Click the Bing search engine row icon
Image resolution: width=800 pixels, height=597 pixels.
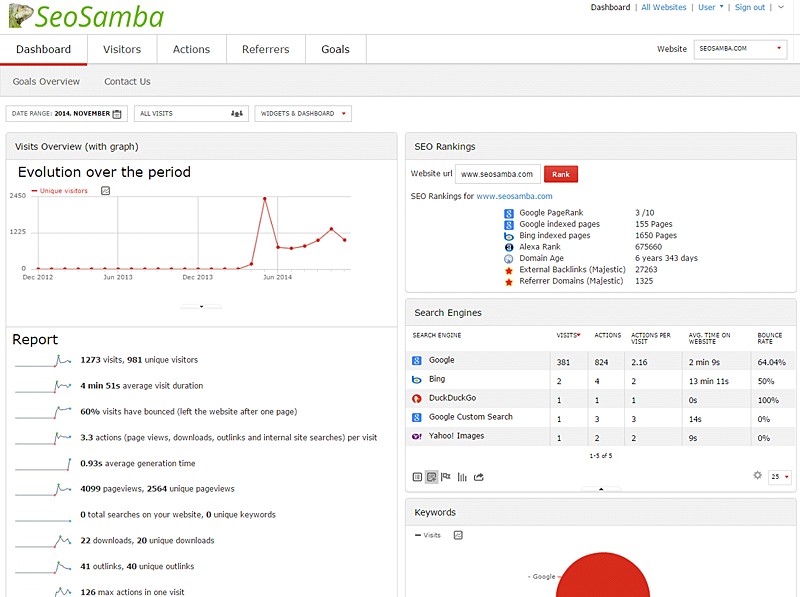pyautogui.click(x=416, y=380)
